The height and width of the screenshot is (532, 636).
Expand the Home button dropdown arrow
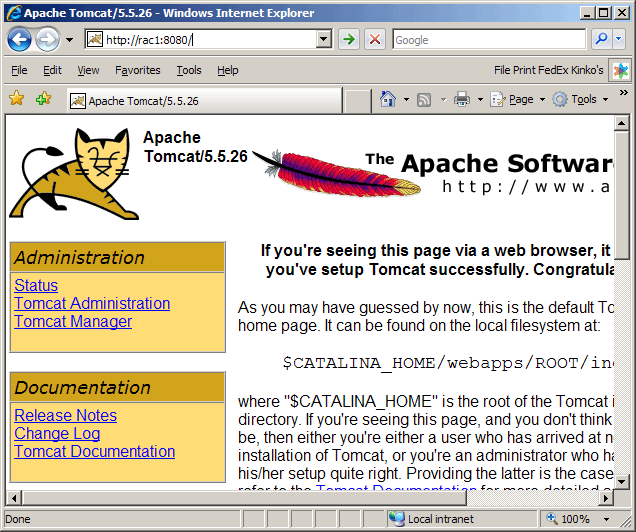point(406,99)
